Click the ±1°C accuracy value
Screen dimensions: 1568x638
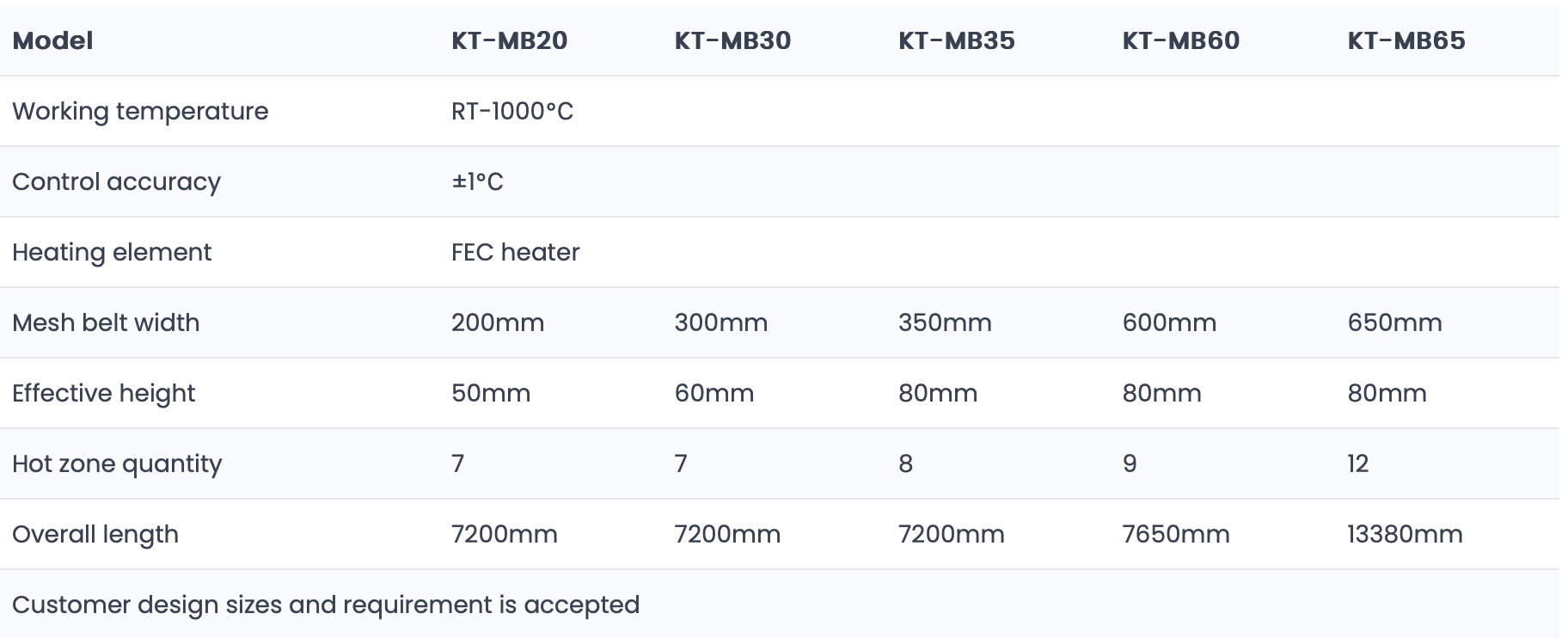(x=477, y=181)
